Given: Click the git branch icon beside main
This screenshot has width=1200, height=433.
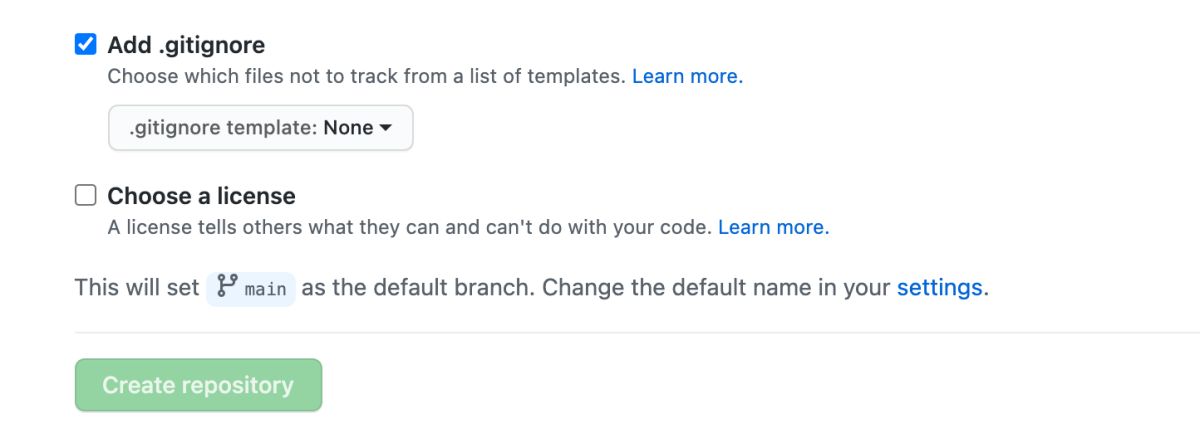Looking at the screenshot, I should point(226,288).
